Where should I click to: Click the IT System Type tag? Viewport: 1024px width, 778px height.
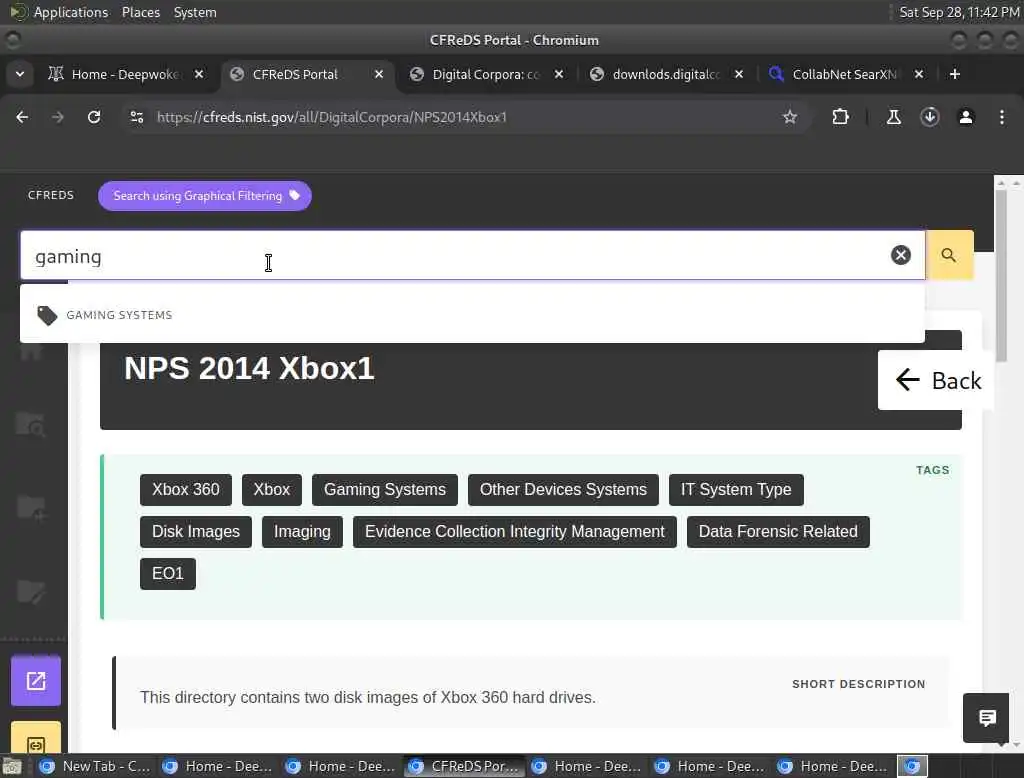(x=736, y=490)
